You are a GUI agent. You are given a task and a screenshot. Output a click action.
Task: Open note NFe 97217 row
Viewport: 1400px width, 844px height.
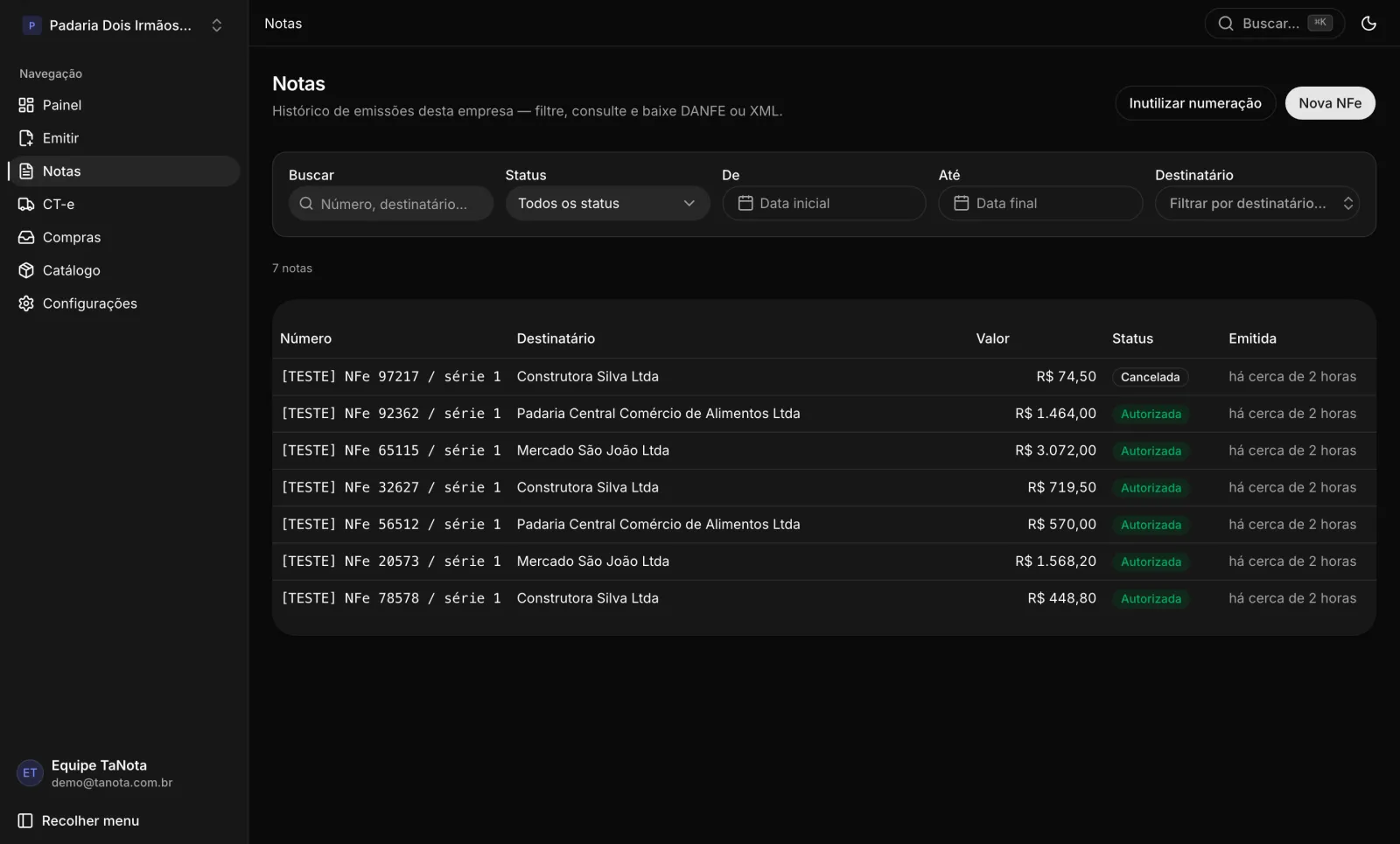coord(823,377)
